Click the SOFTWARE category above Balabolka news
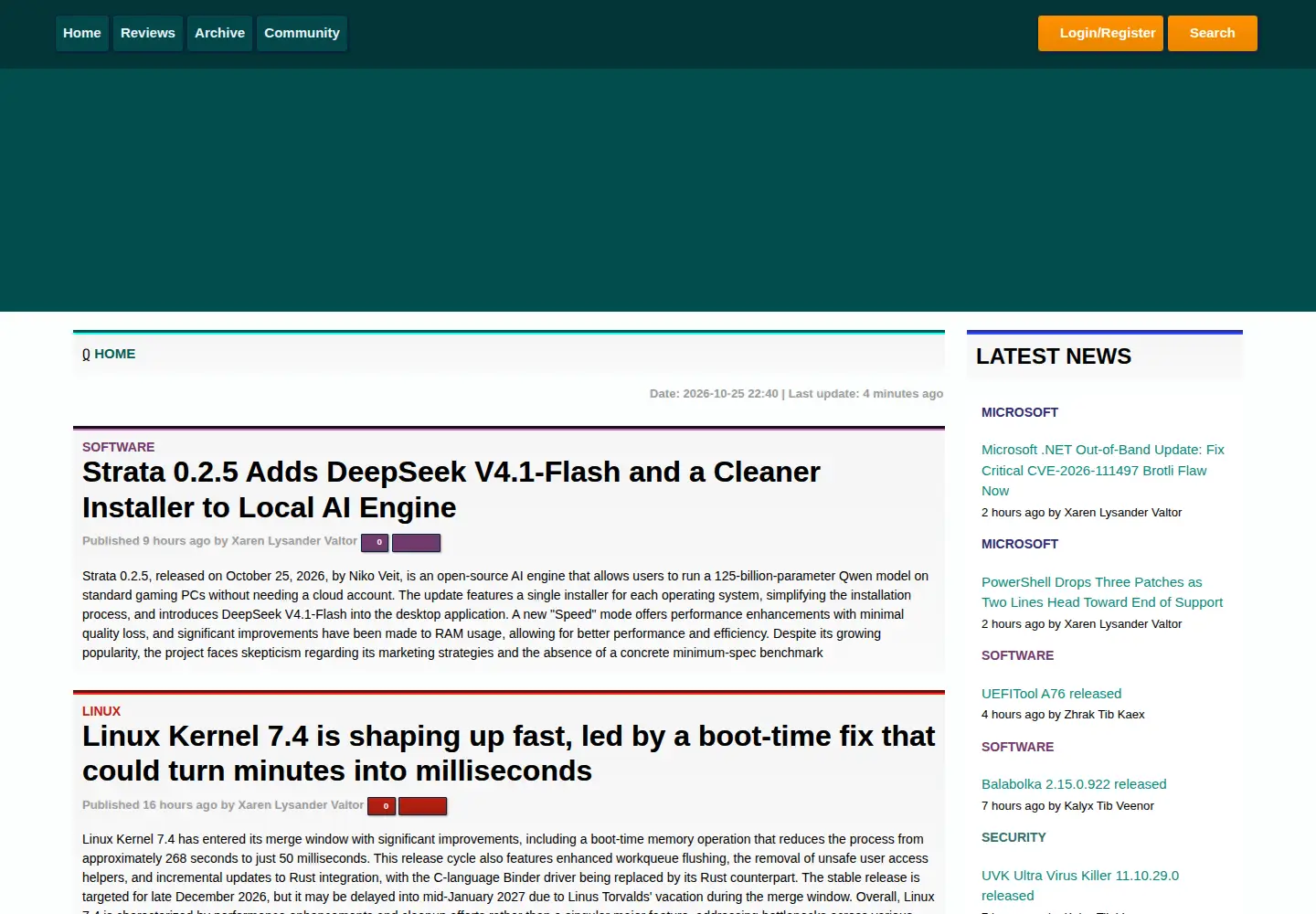The height and width of the screenshot is (914, 1316). (1018, 747)
